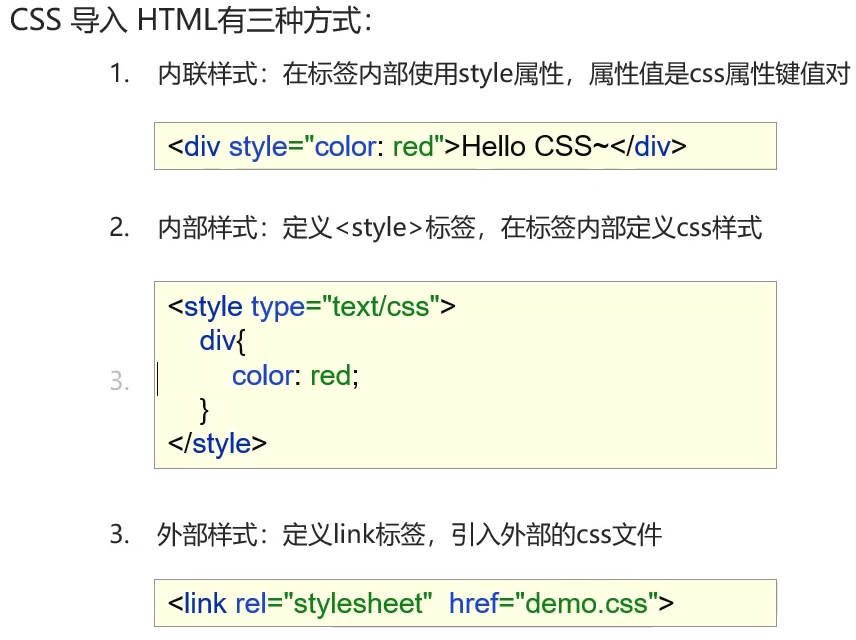Click the link rel="stylesheet" code line
Viewport: 856px width, 640px height.
coord(421,603)
